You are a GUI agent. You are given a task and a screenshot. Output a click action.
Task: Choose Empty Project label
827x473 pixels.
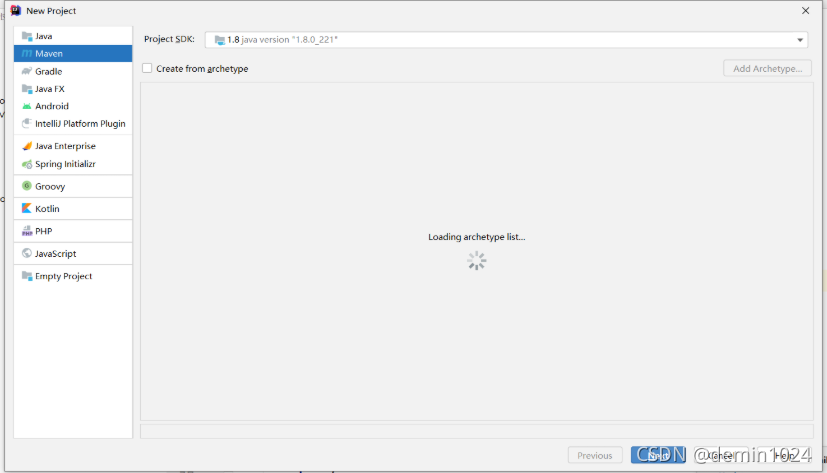click(x=64, y=276)
